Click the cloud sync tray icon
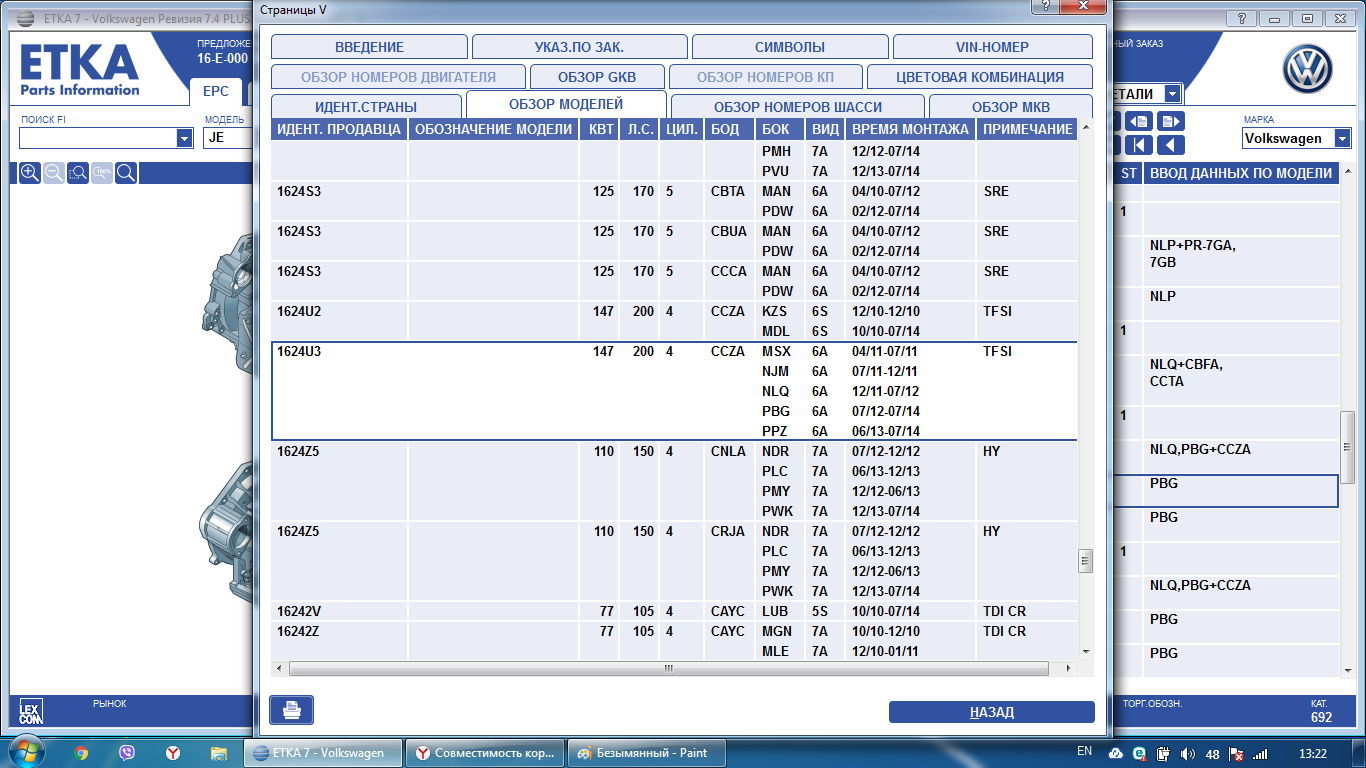This screenshot has width=1366, height=768. pyautogui.click(x=1115, y=753)
